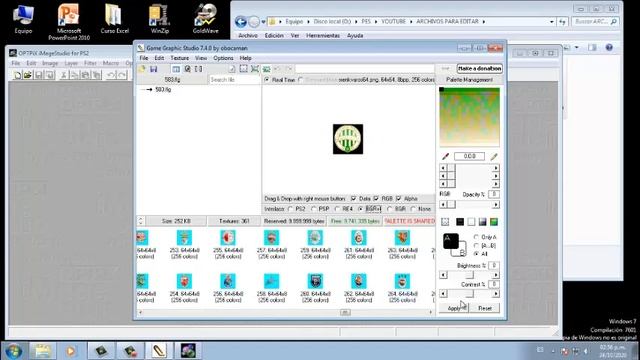This screenshot has height=360, width=640.
Task: Open GoldWave desktop shortcut
Action: [205, 19]
